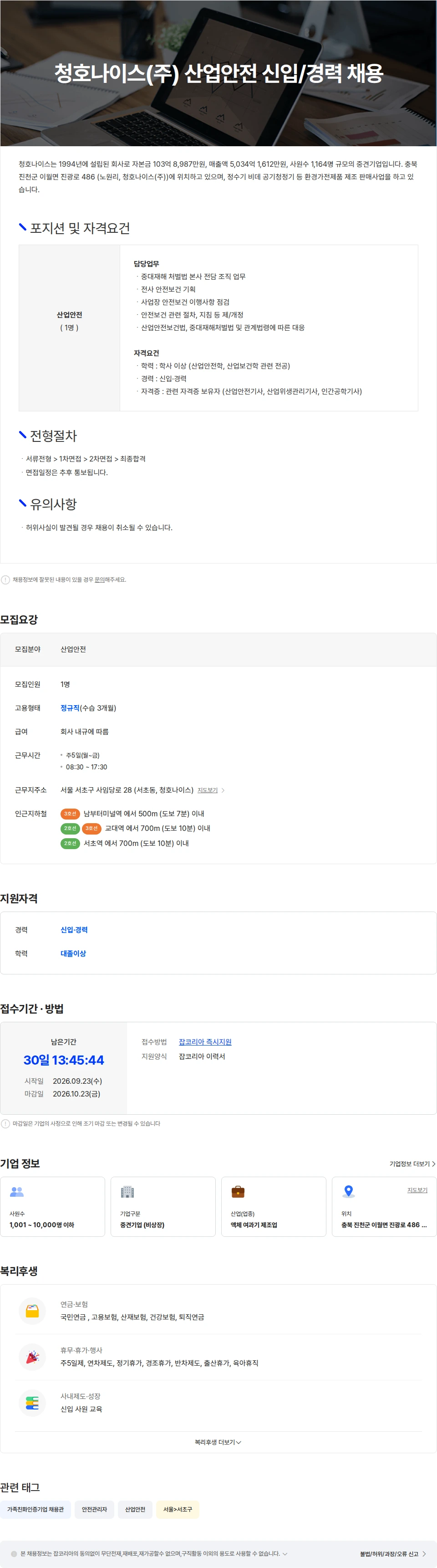Click 3호선 badge for 남부터미널역

coord(70,814)
